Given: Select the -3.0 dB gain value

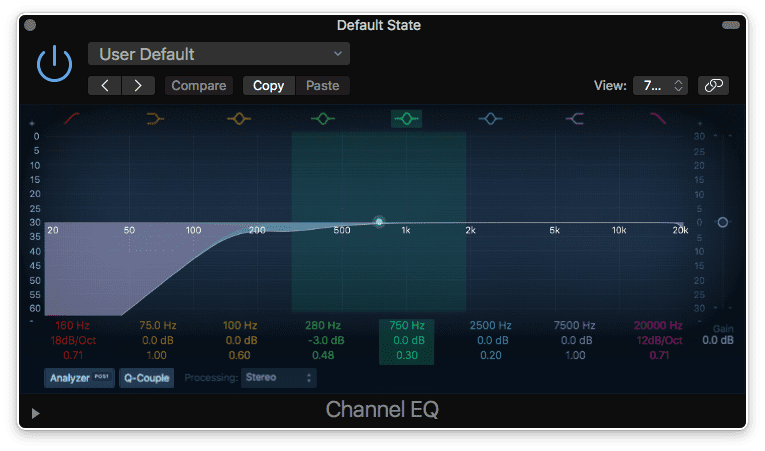Looking at the screenshot, I should click(x=326, y=340).
